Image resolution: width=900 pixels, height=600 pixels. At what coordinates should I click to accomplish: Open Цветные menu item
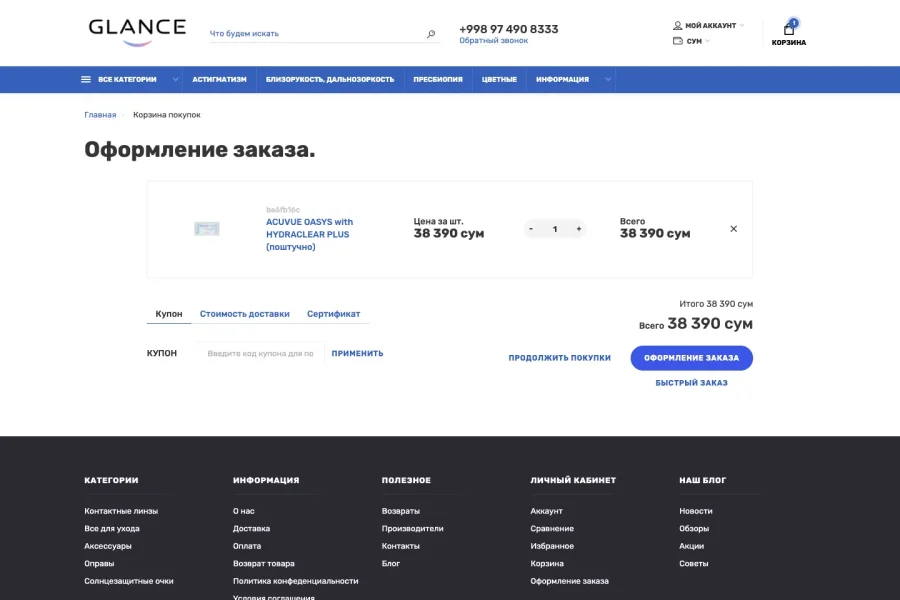[499, 79]
